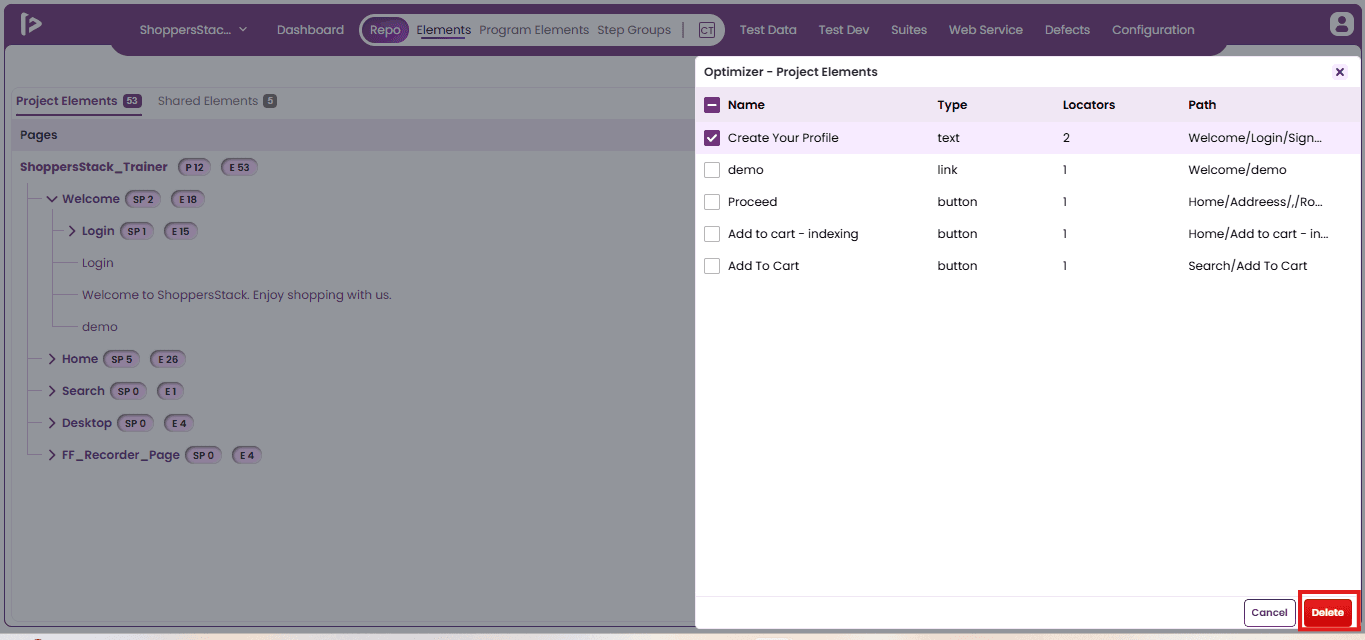Switch to the Shared Elements tab
Screen dimensions: 1365x640
(208, 101)
